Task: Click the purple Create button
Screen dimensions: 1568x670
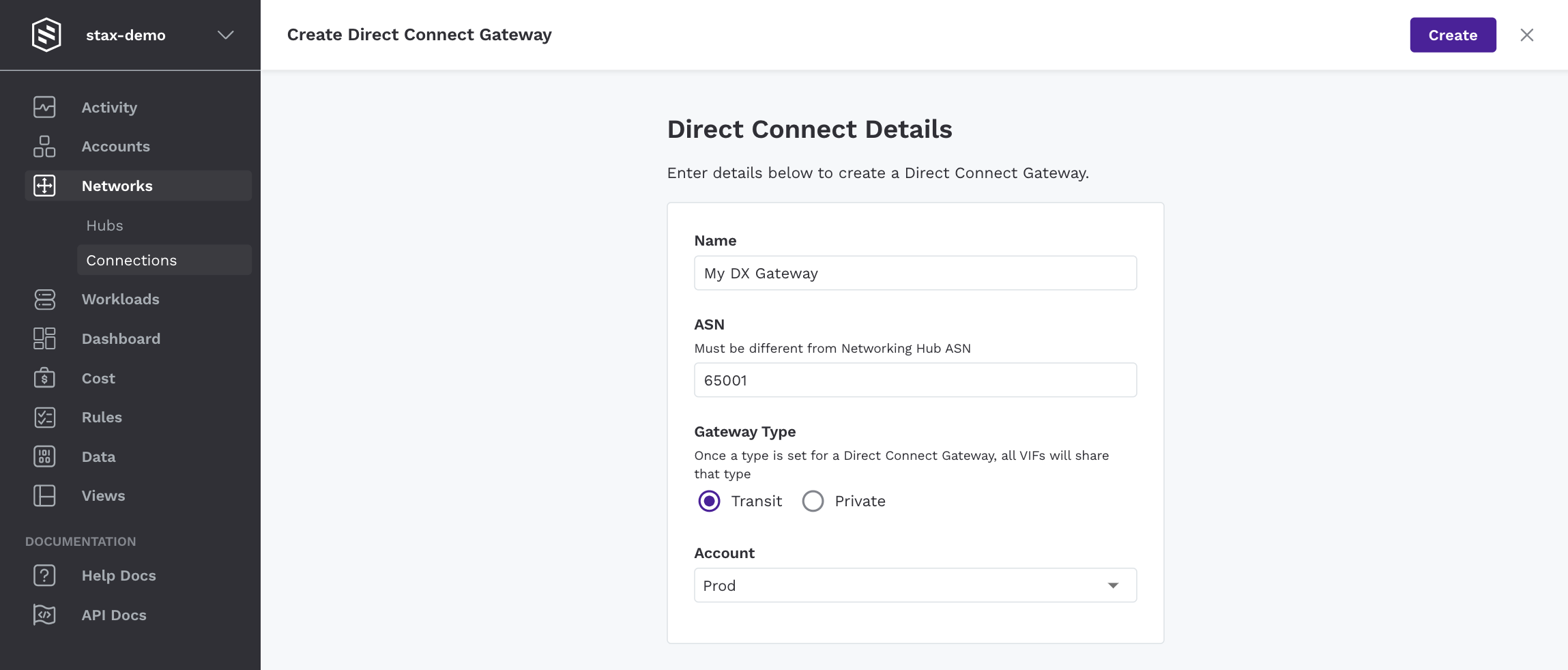Action: pyautogui.click(x=1453, y=35)
